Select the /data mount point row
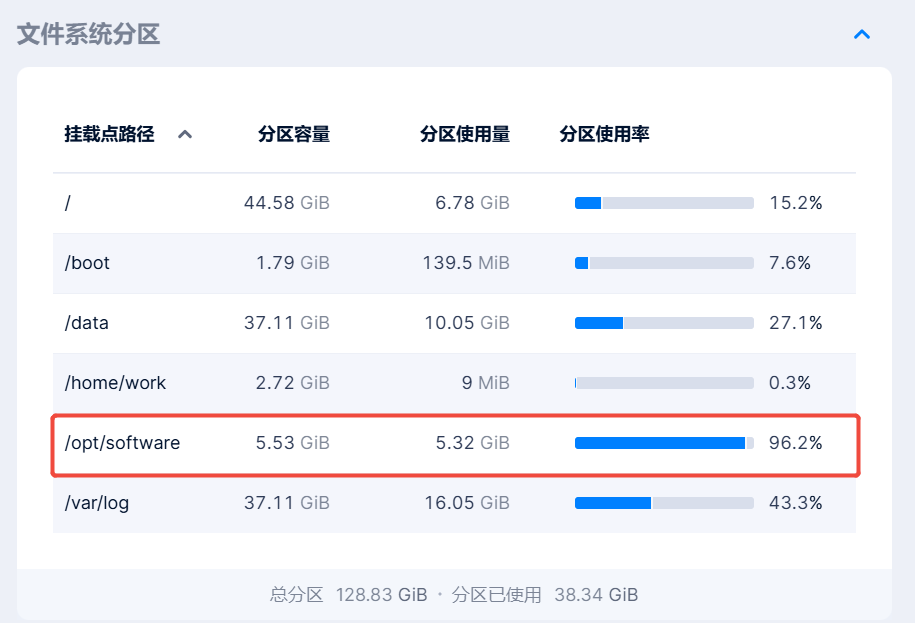The width and height of the screenshot is (915, 623). (x=87, y=323)
